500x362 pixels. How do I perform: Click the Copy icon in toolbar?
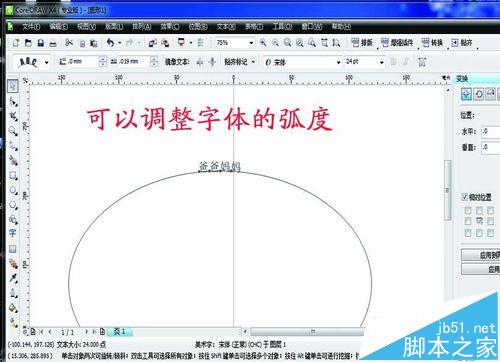tap(82, 43)
